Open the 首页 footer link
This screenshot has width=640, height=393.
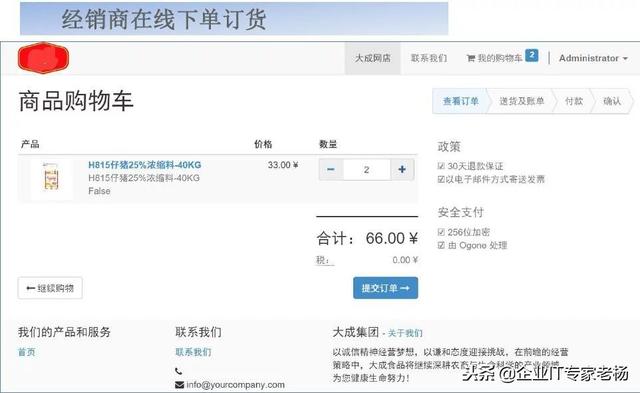tap(27, 352)
